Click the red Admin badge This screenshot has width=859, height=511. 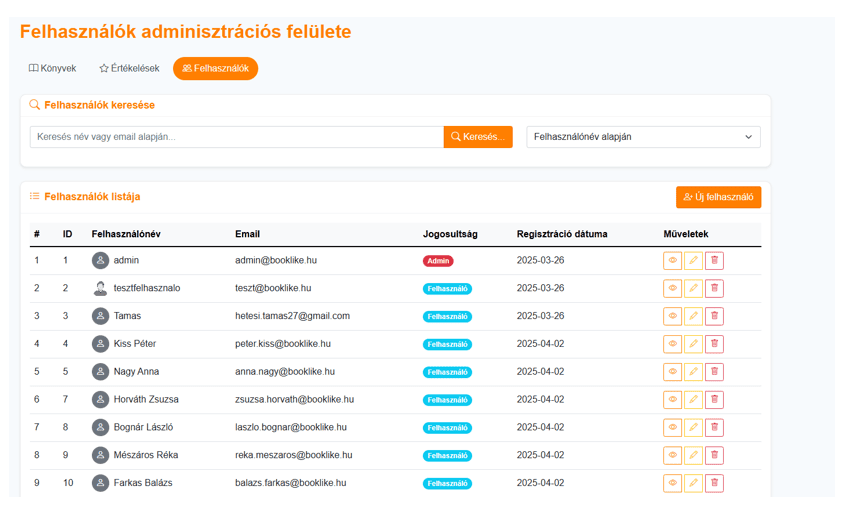tap(438, 261)
